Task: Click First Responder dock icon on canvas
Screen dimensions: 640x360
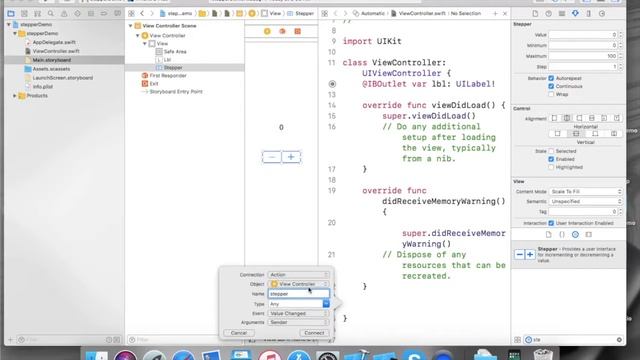Action: (x=282, y=31)
